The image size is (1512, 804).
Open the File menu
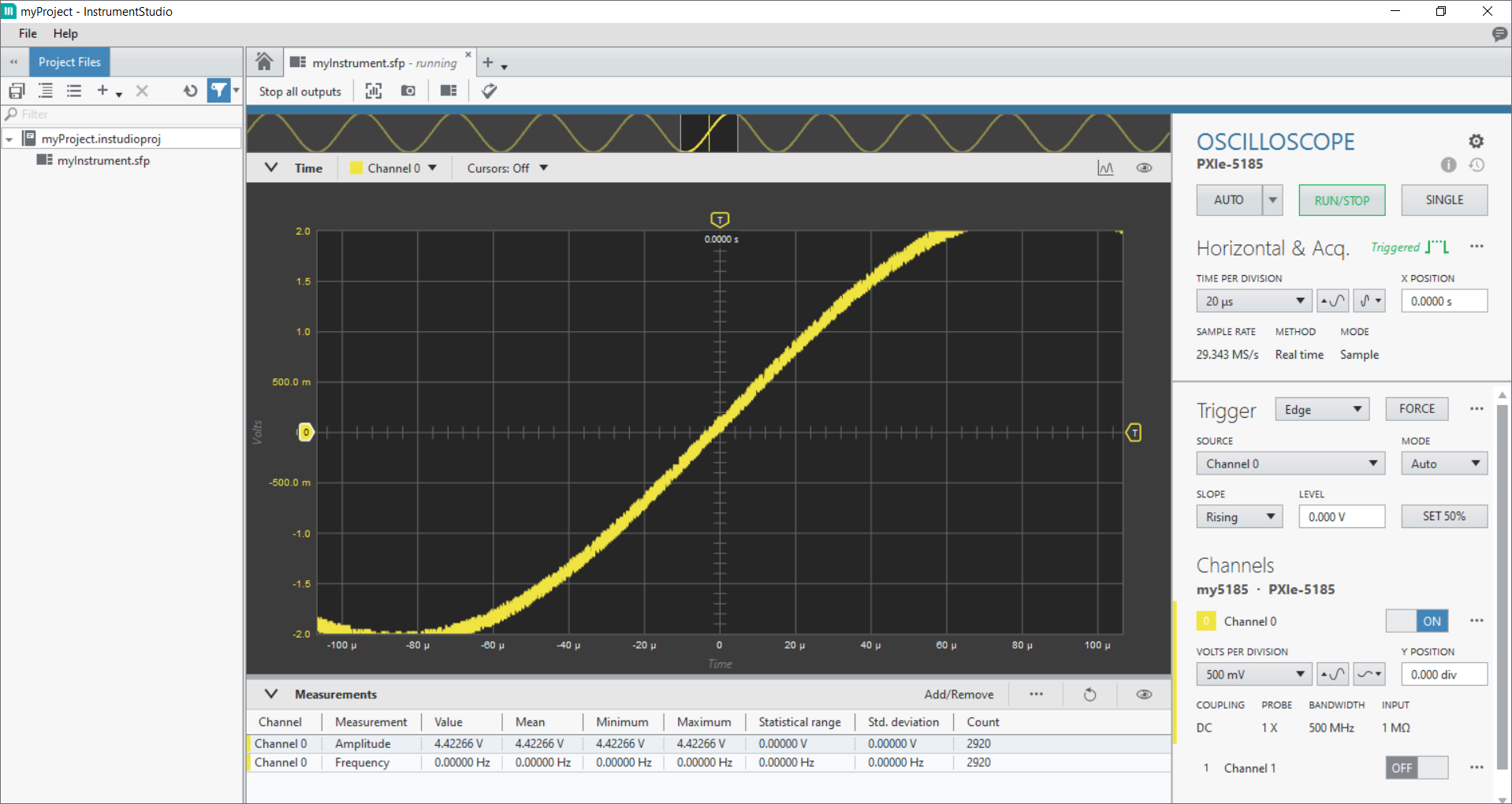tap(28, 34)
